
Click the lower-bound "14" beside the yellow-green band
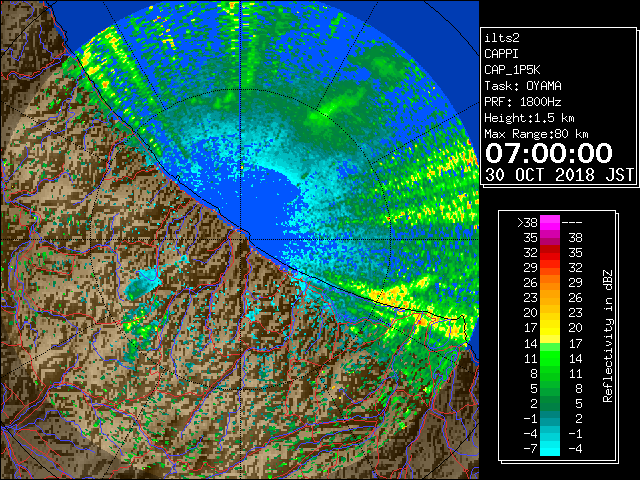coord(531,343)
